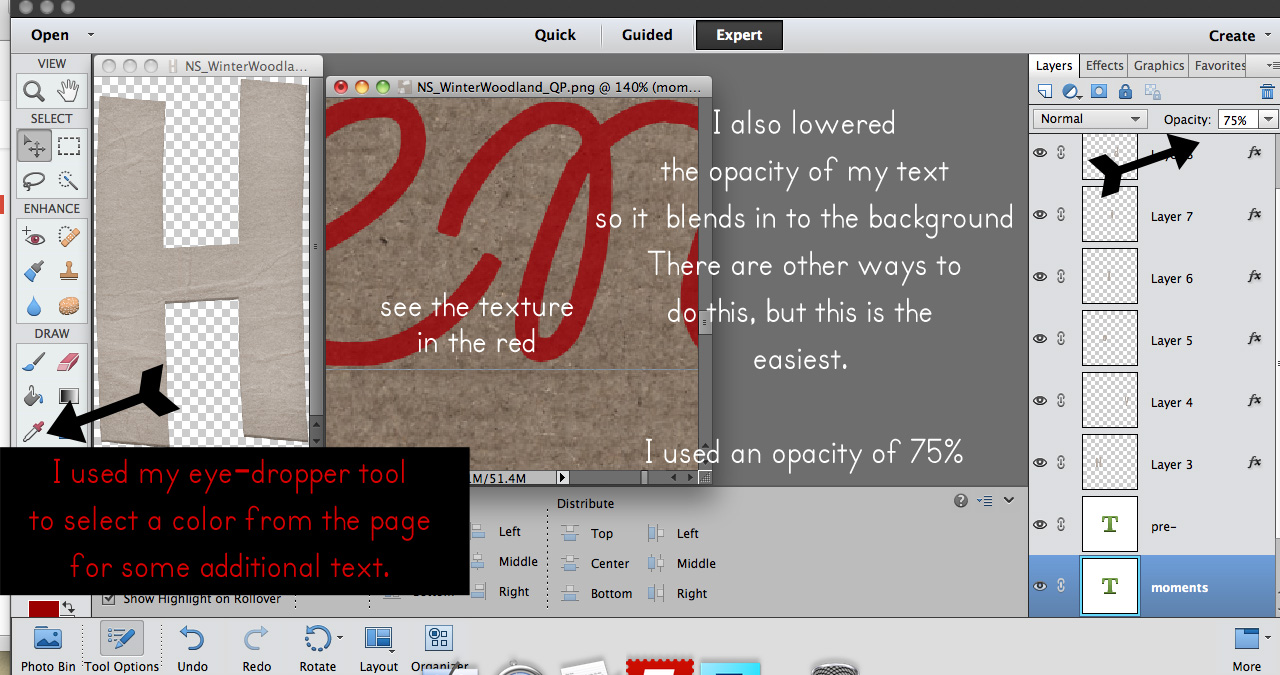
Task: Switch to the Effects tab
Action: click(x=1104, y=66)
